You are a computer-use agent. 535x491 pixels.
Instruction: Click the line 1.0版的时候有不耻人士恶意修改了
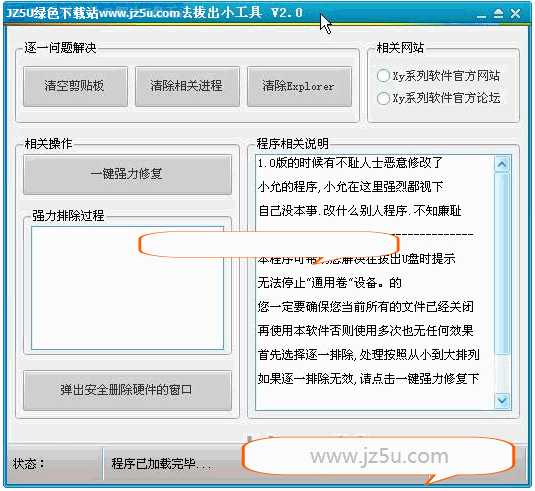[x=350, y=163]
